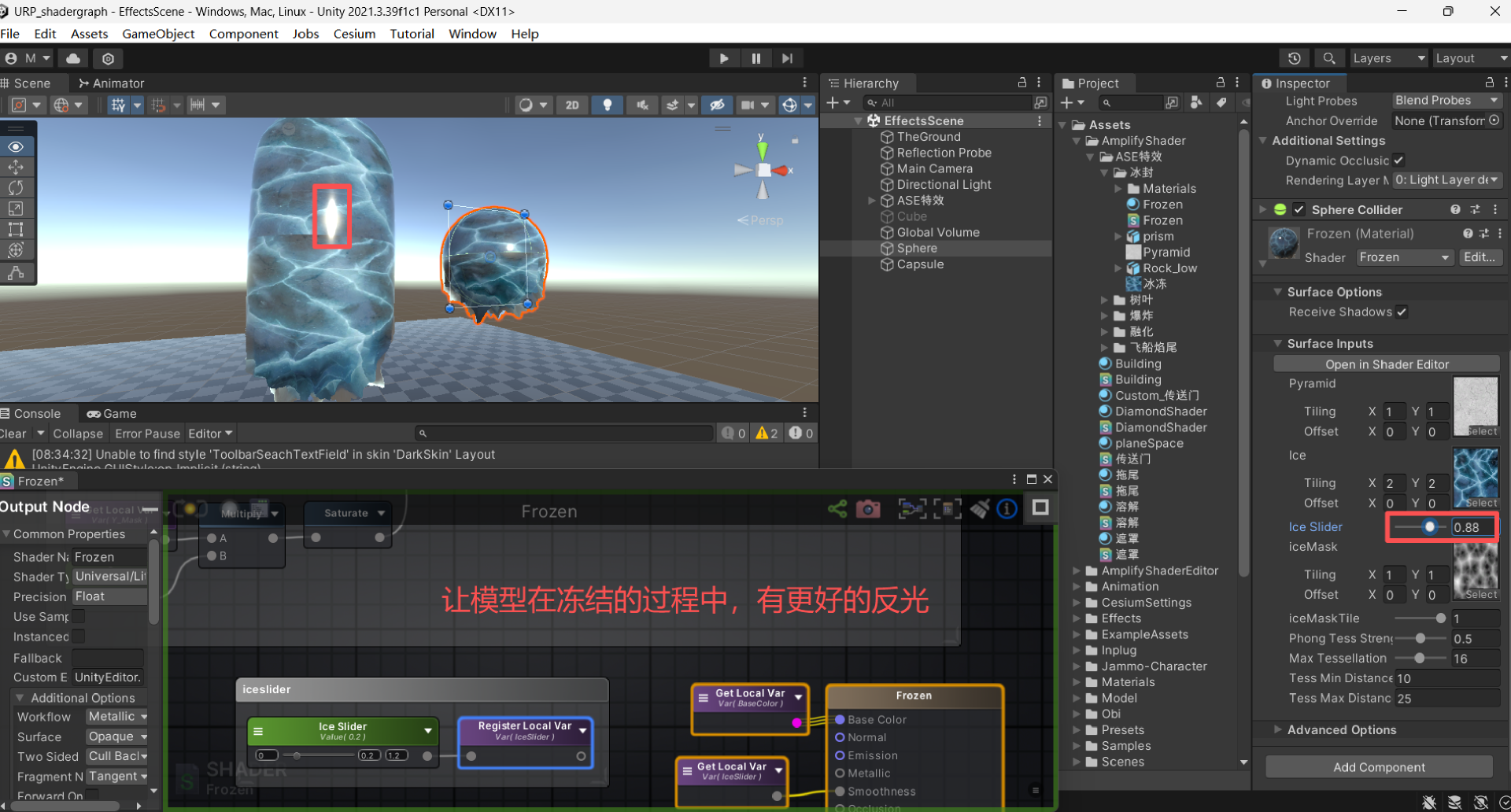Viewport: 1511px width, 812px height.
Task: Click the Ice texture thumbnail
Action: (1476, 478)
